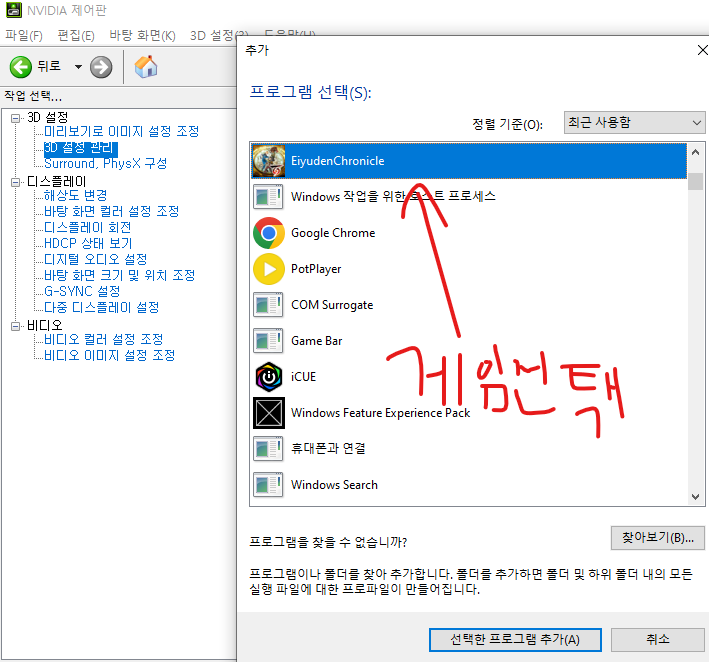Click the 취소 button
Image resolution: width=709 pixels, height=662 pixels.
click(657, 640)
